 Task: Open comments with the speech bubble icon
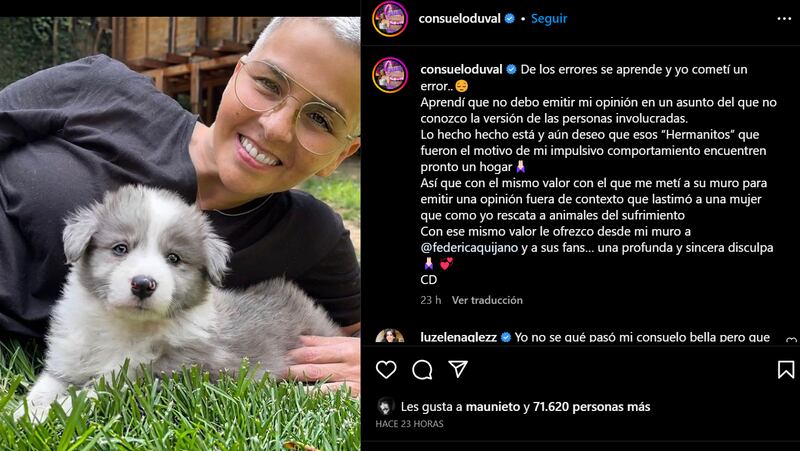point(422,369)
